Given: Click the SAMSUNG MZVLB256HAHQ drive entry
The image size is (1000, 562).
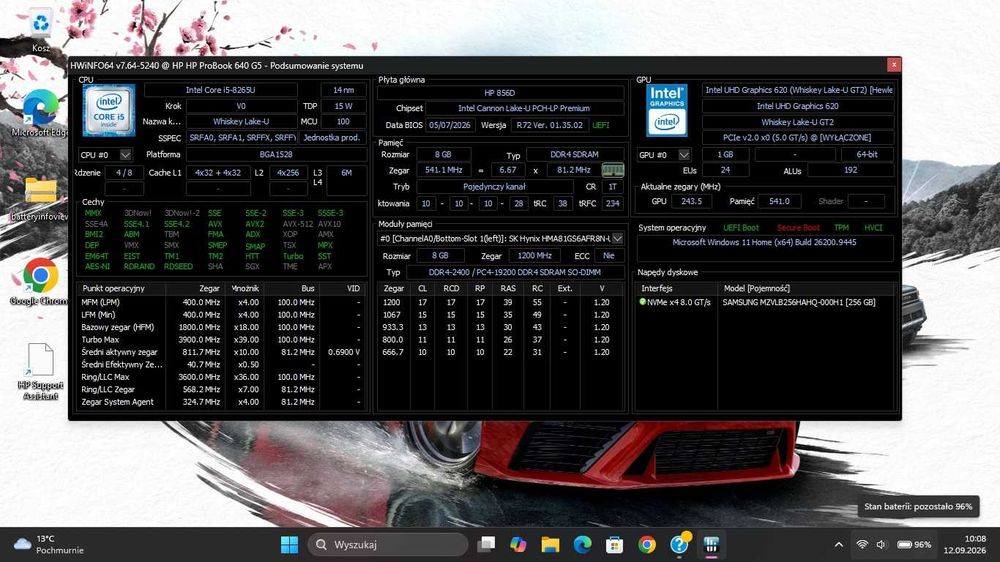Looking at the screenshot, I should tap(798, 302).
